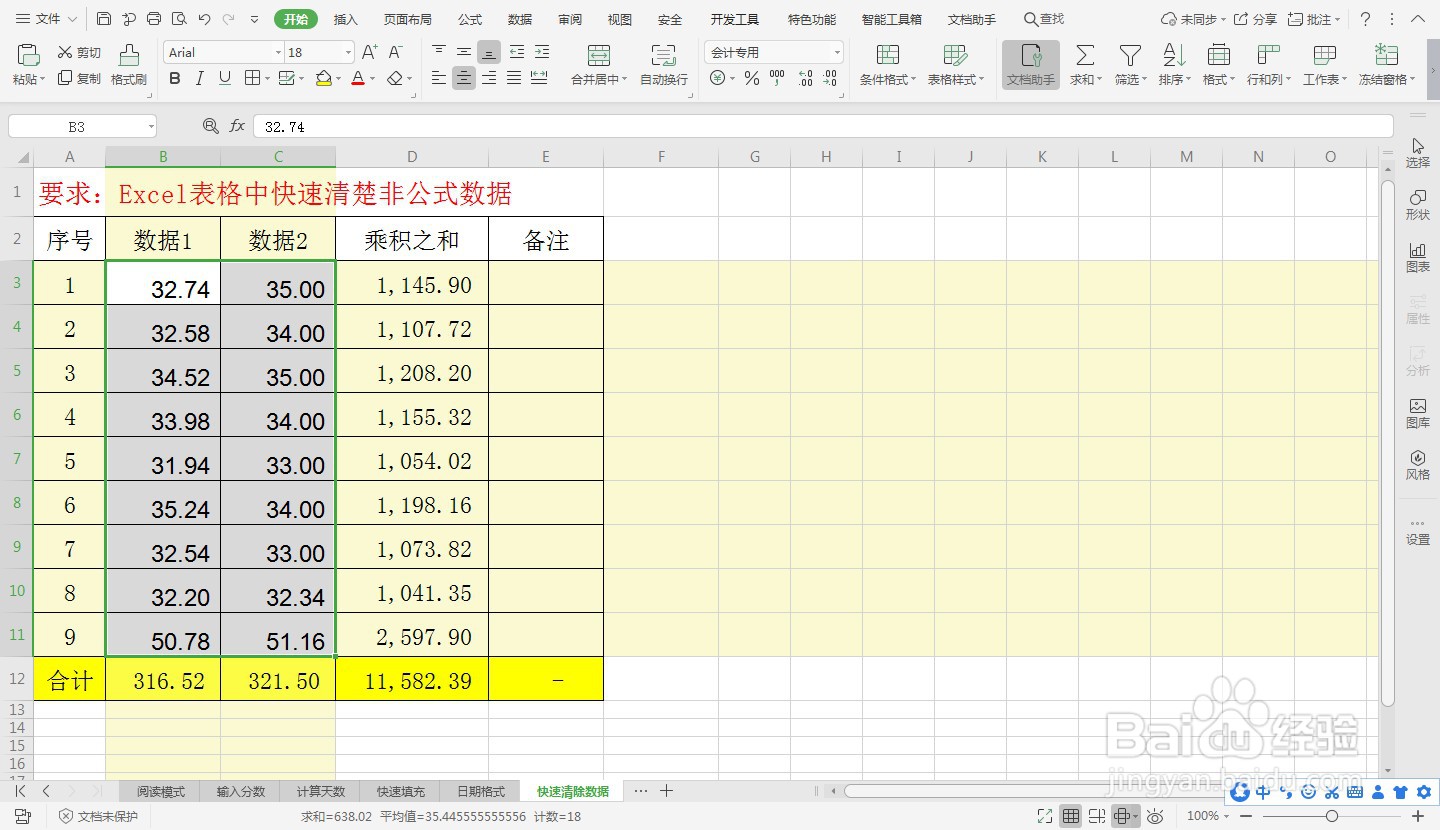Switch to the Data (数据) ribbon tab

tap(520, 19)
